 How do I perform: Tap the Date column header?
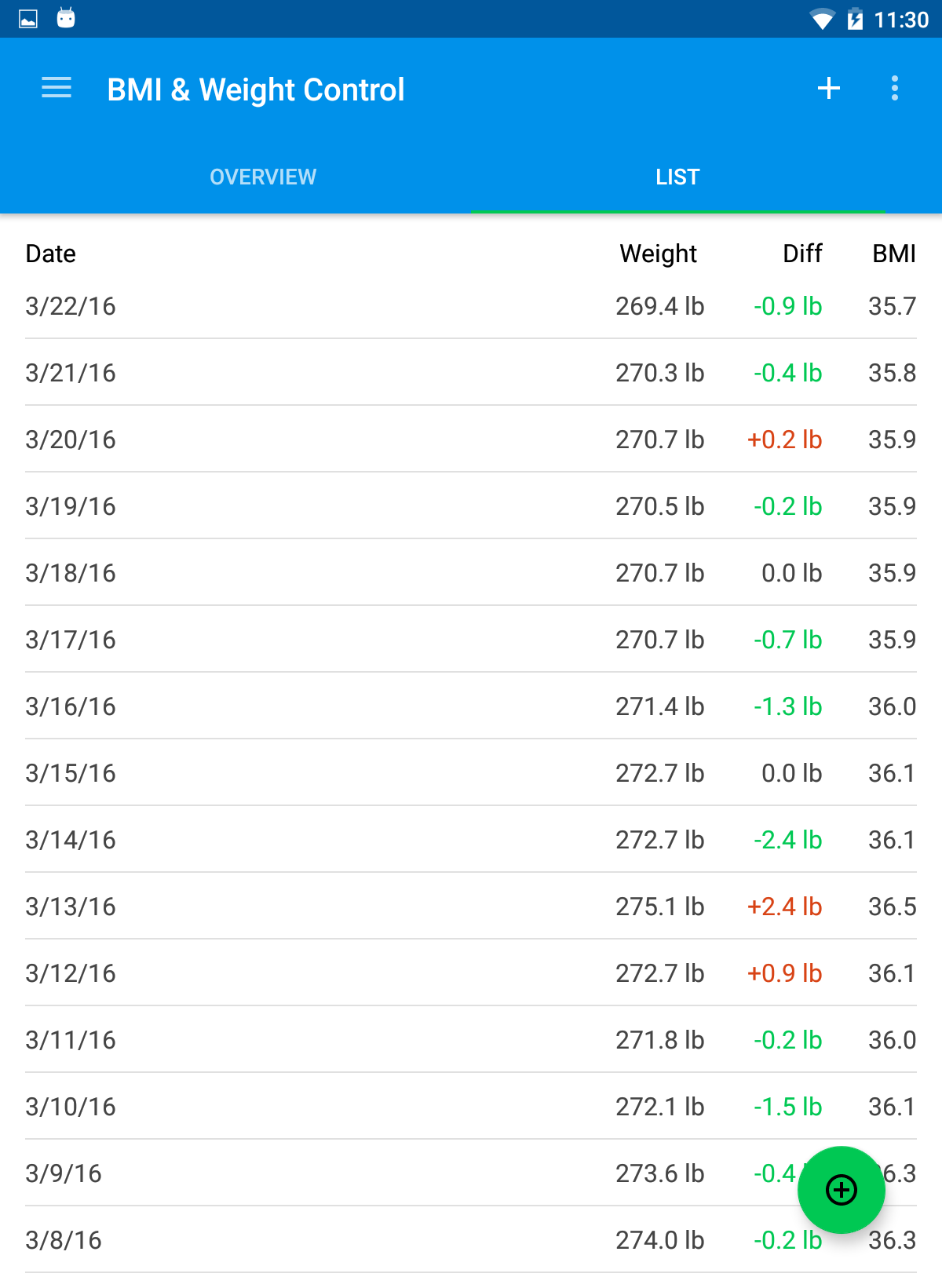click(x=51, y=254)
